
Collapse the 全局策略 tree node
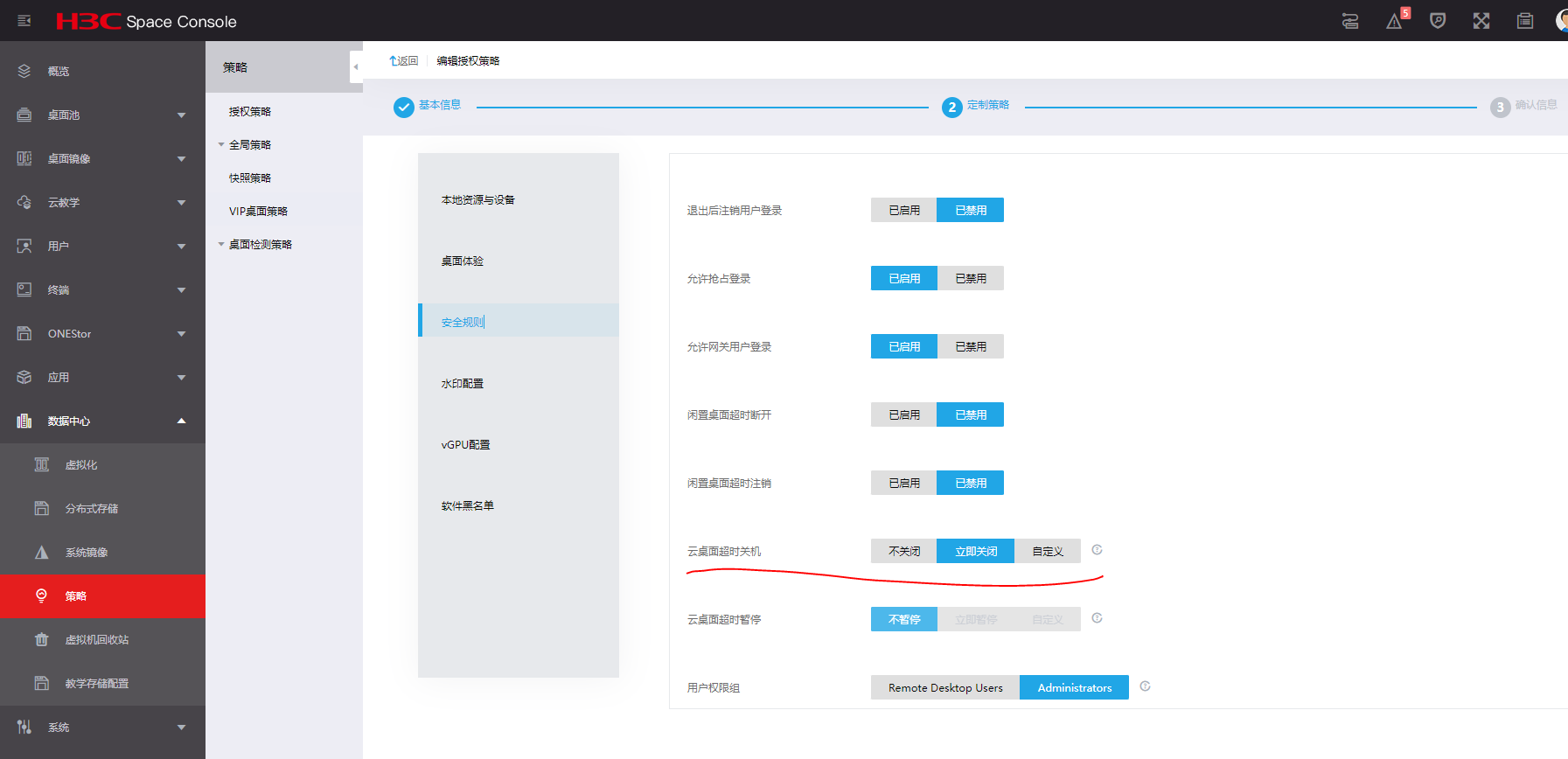point(221,144)
